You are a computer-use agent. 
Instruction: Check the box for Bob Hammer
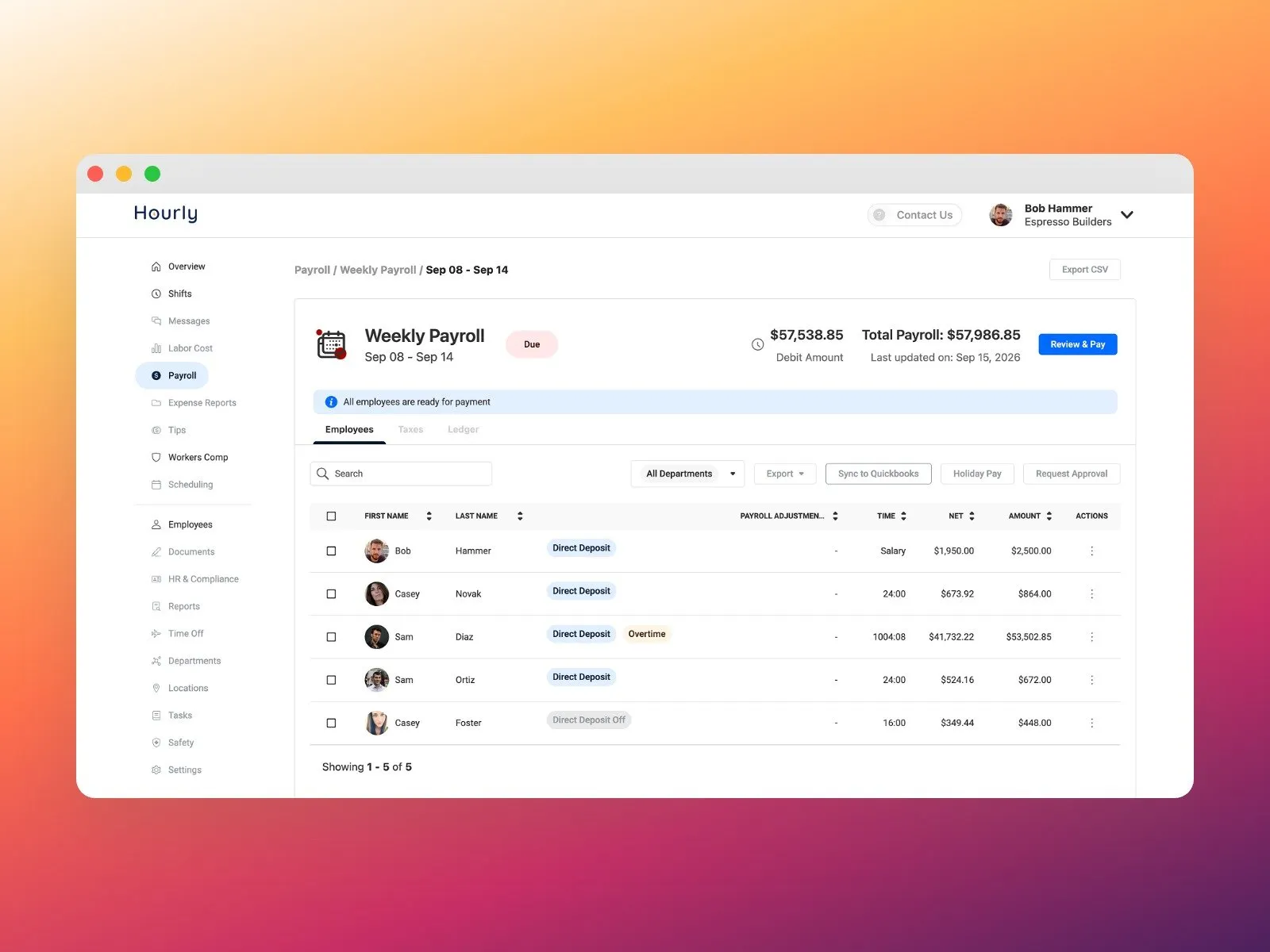coord(332,551)
